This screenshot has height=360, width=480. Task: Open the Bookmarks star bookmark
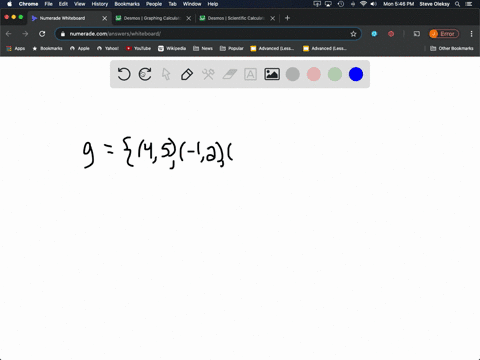click(x=48, y=48)
